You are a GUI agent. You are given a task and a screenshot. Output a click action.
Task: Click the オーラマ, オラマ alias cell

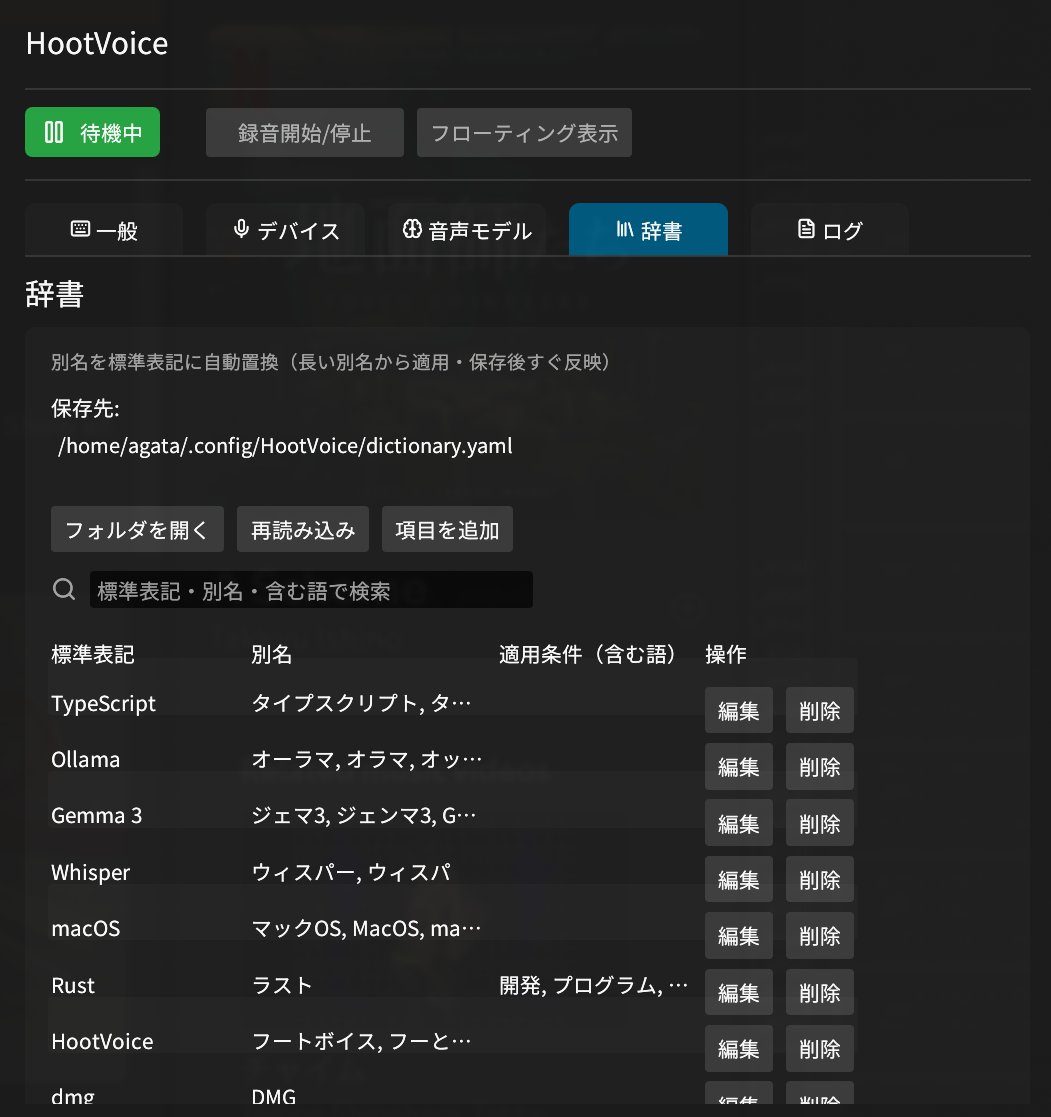coord(366,759)
